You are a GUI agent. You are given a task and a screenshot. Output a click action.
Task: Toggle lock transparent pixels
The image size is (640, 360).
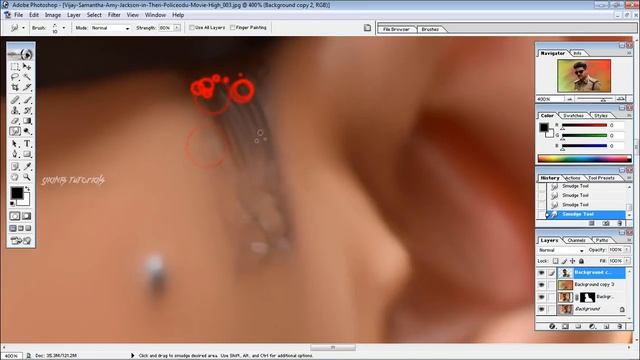(x=556, y=261)
